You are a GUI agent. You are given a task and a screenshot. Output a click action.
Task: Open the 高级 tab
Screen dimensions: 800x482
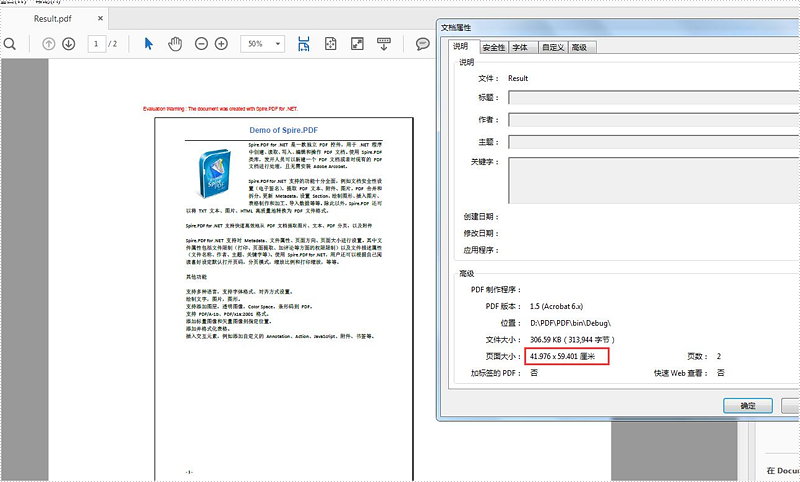(x=580, y=47)
